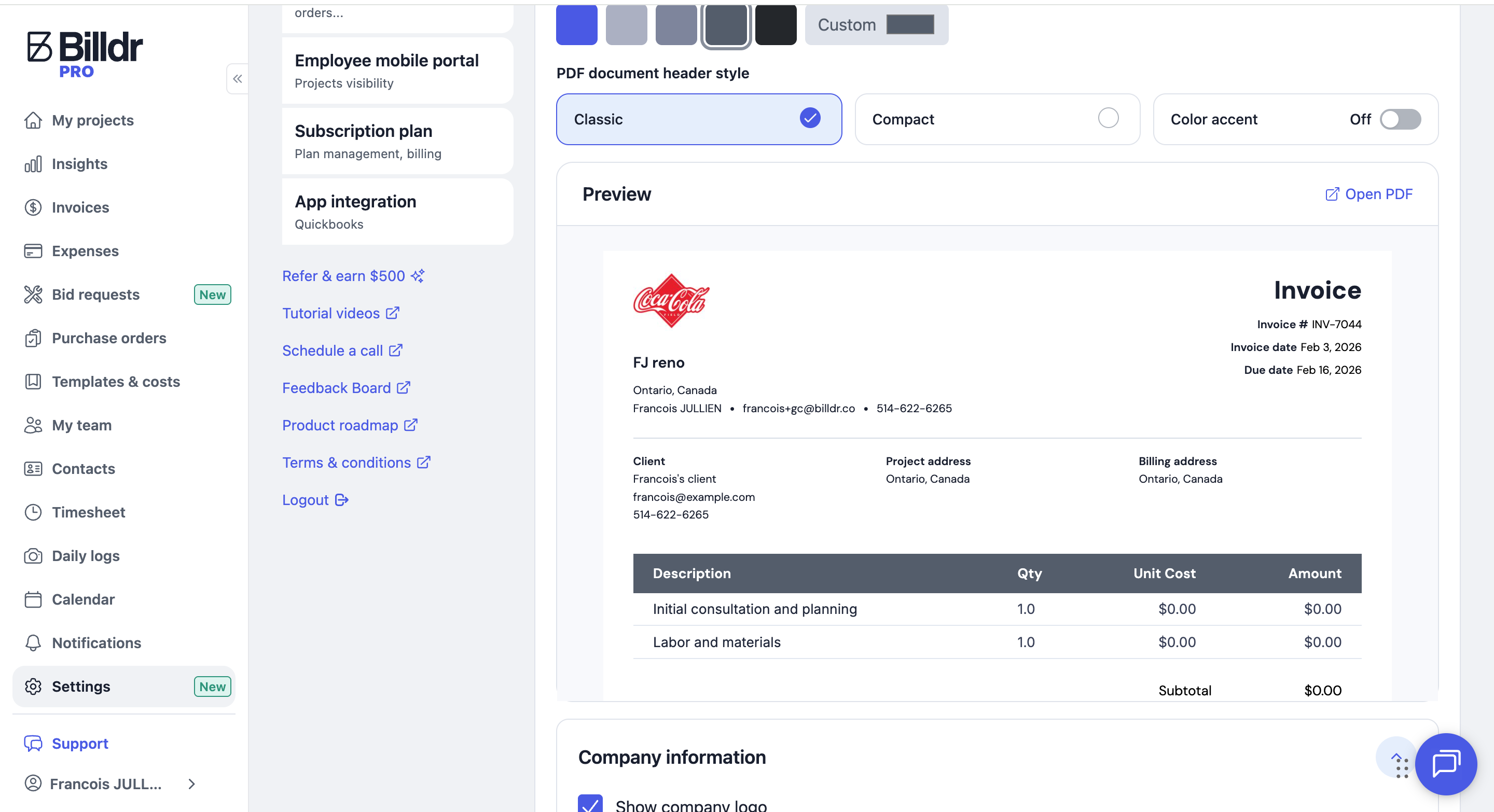The image size is (1494, 812).
Task: Click the Notifications bell icon
Action: [33, 643]
